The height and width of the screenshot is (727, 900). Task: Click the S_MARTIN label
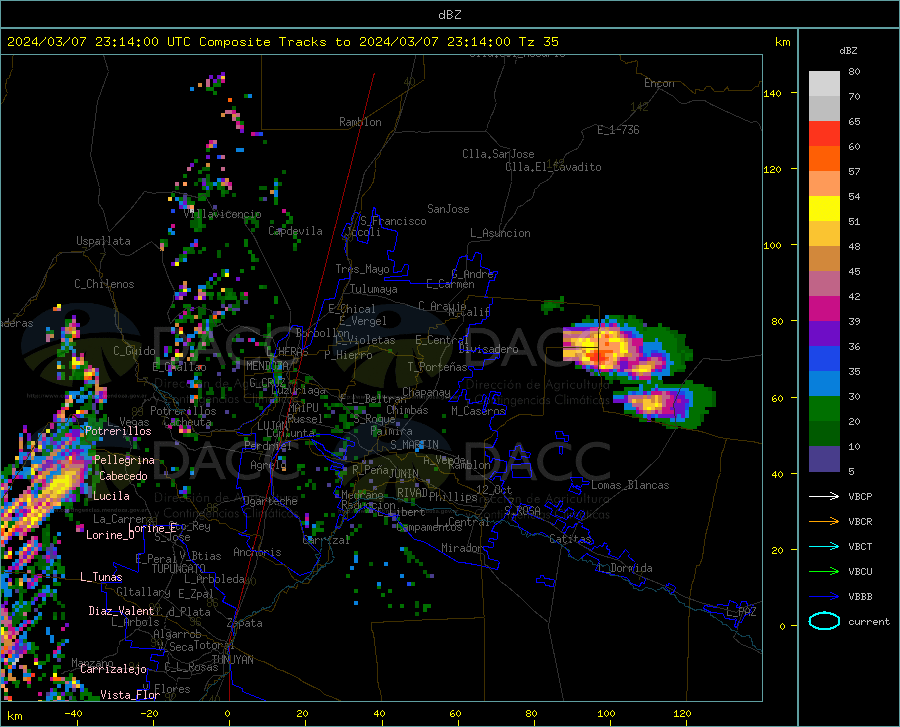click(x=414, y=445)
